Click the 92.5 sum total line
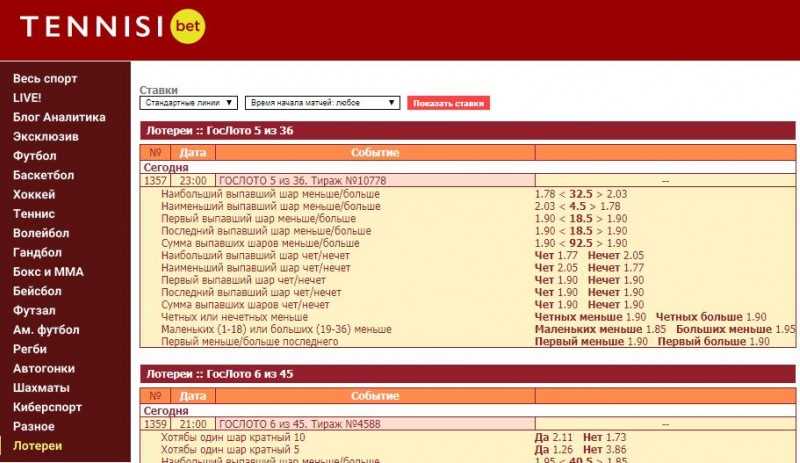Viewport: 800px width, 463px height. pyautogui.click(x=581, y=243)
